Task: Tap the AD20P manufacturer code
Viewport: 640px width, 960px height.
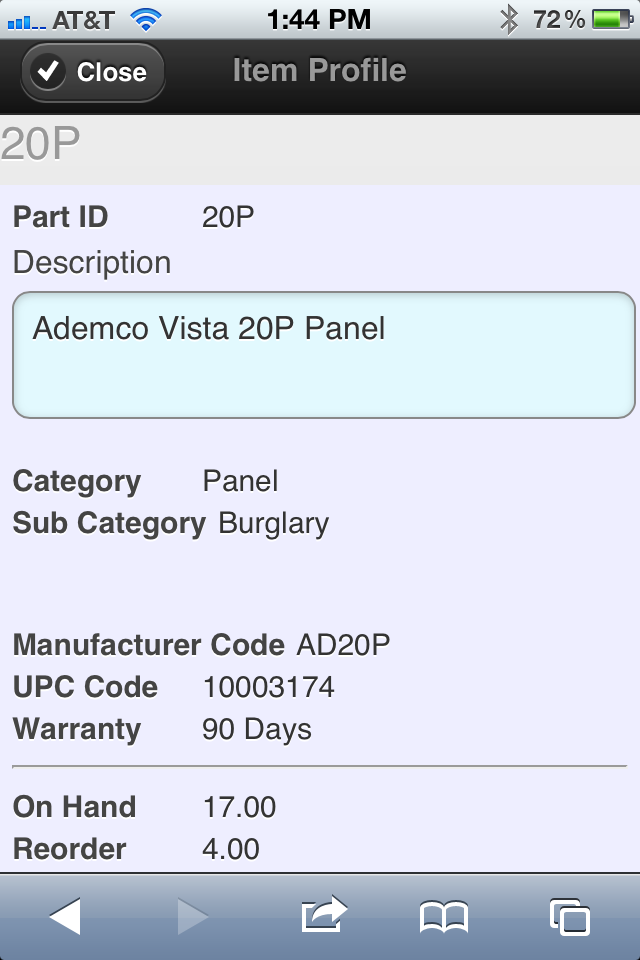Action: pyautogui.click(x=344, y=645)
